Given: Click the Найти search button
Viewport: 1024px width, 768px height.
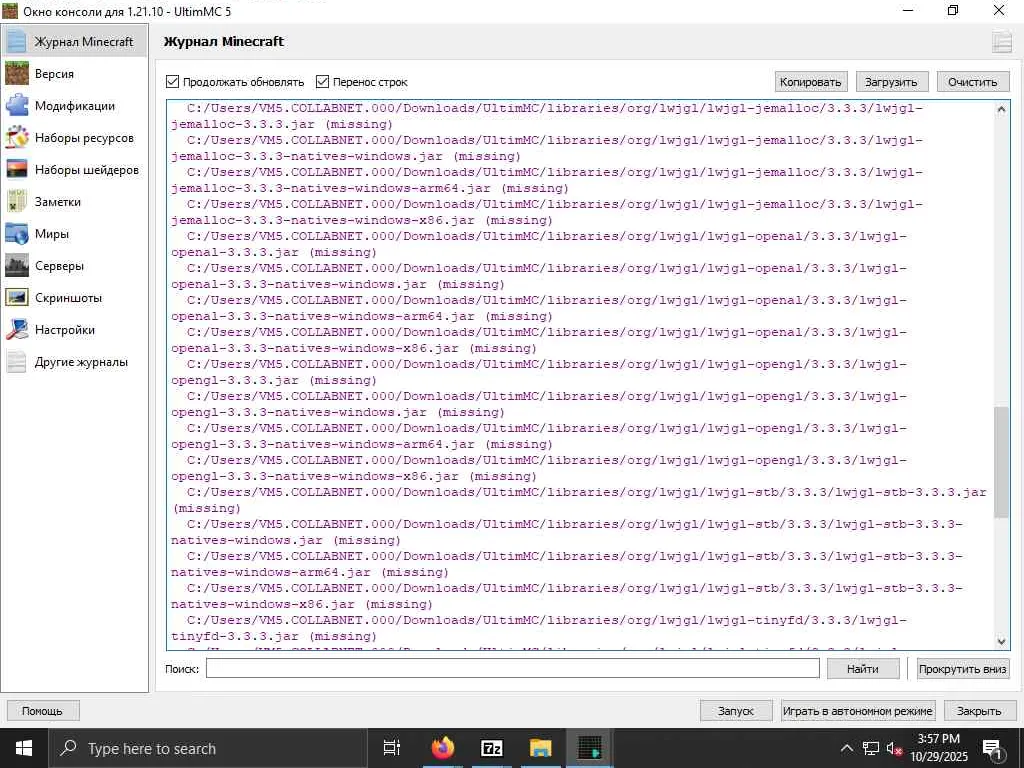Looking at the screenshot, I should 863,669.
